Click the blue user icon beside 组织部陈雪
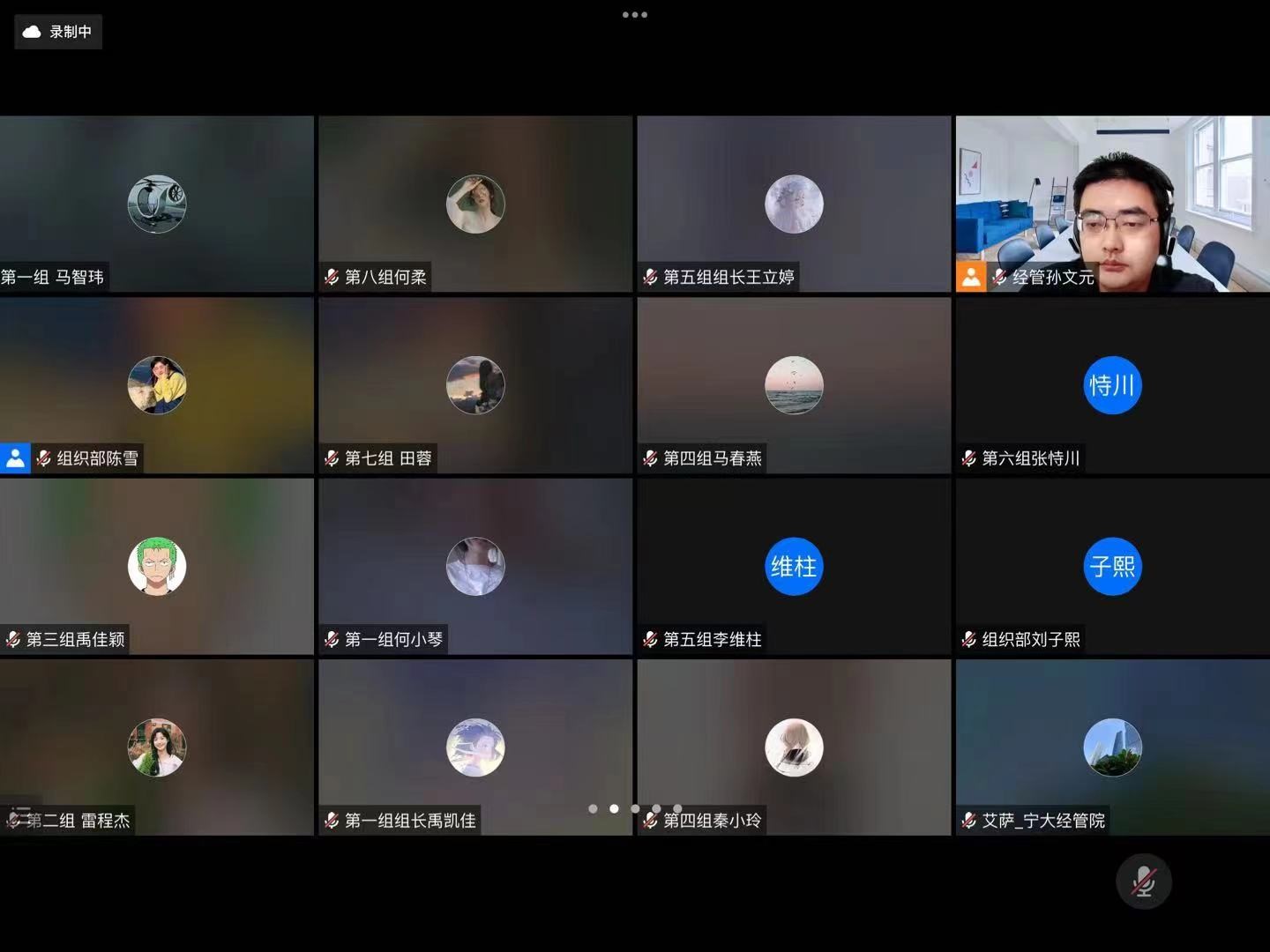Viewport: 1270px width, 952px height. [15, 458]
